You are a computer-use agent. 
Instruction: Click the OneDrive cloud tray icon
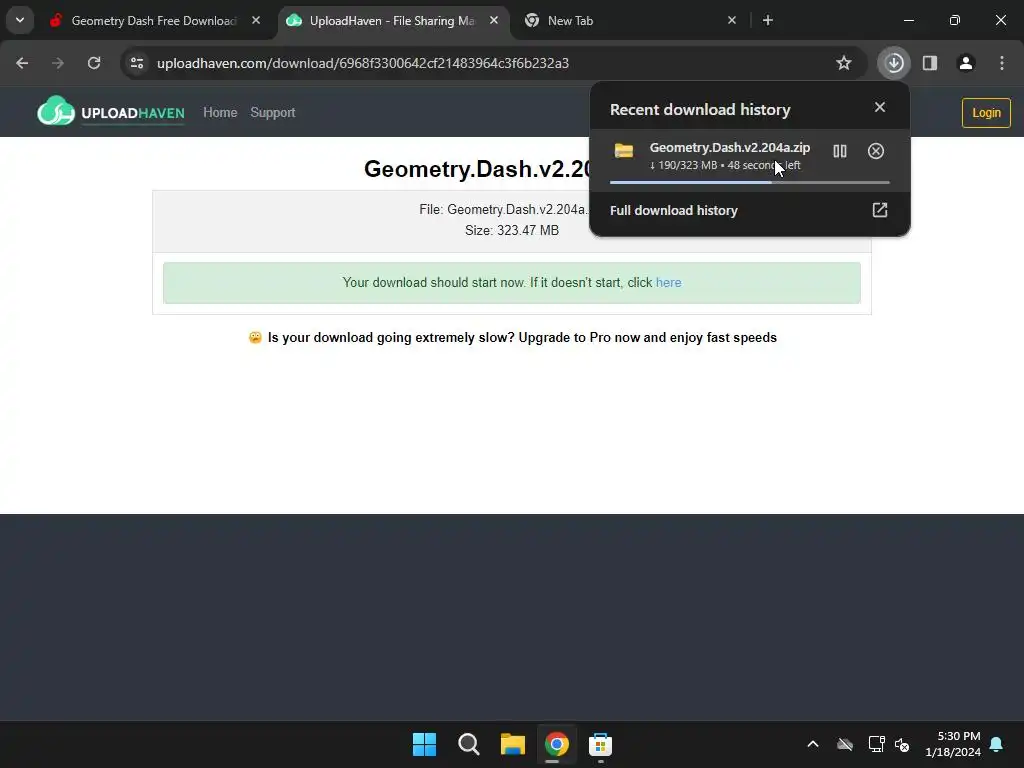point(844,744)
